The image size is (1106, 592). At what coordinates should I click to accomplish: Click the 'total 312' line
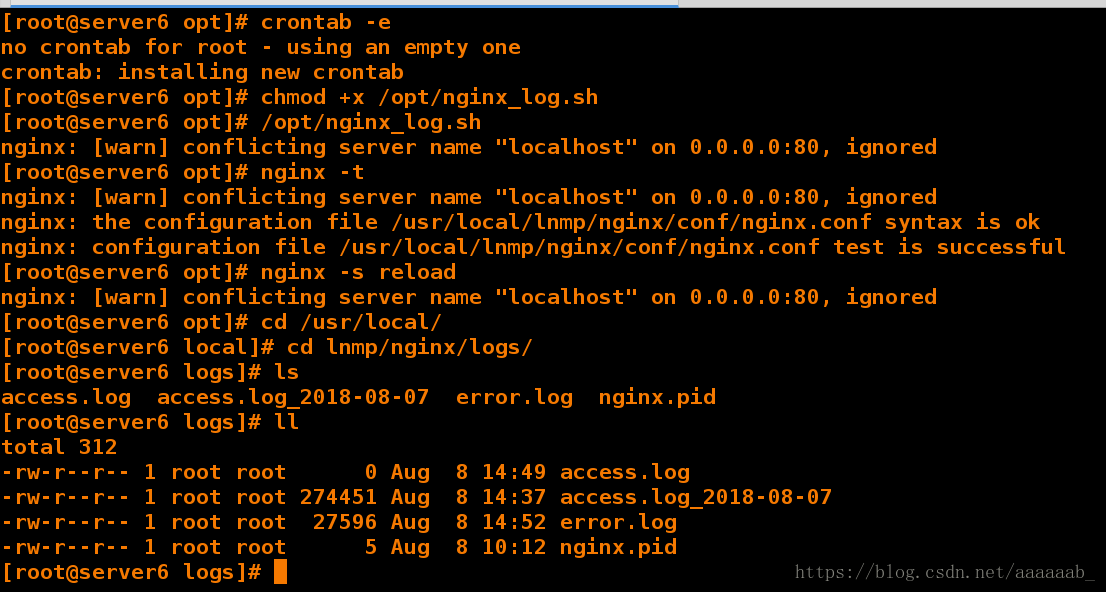pos(59,447)
